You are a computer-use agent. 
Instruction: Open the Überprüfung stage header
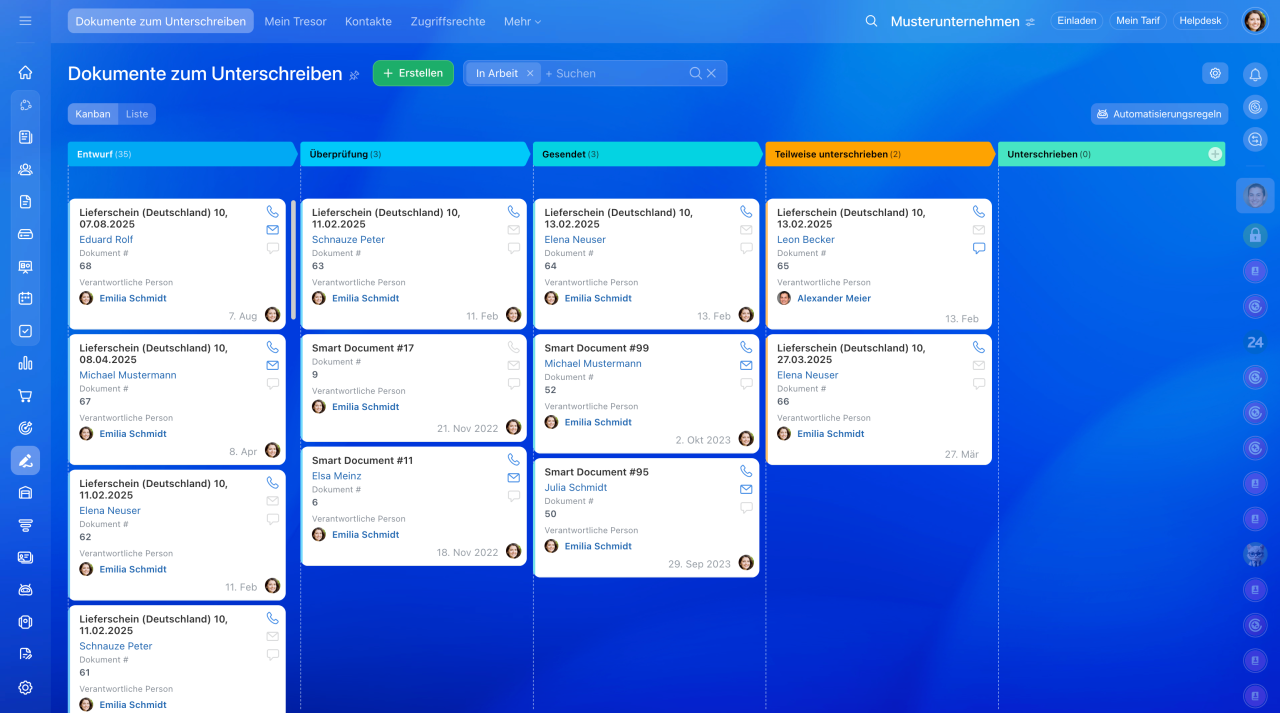pyautogui.click(x=414, y=154)
